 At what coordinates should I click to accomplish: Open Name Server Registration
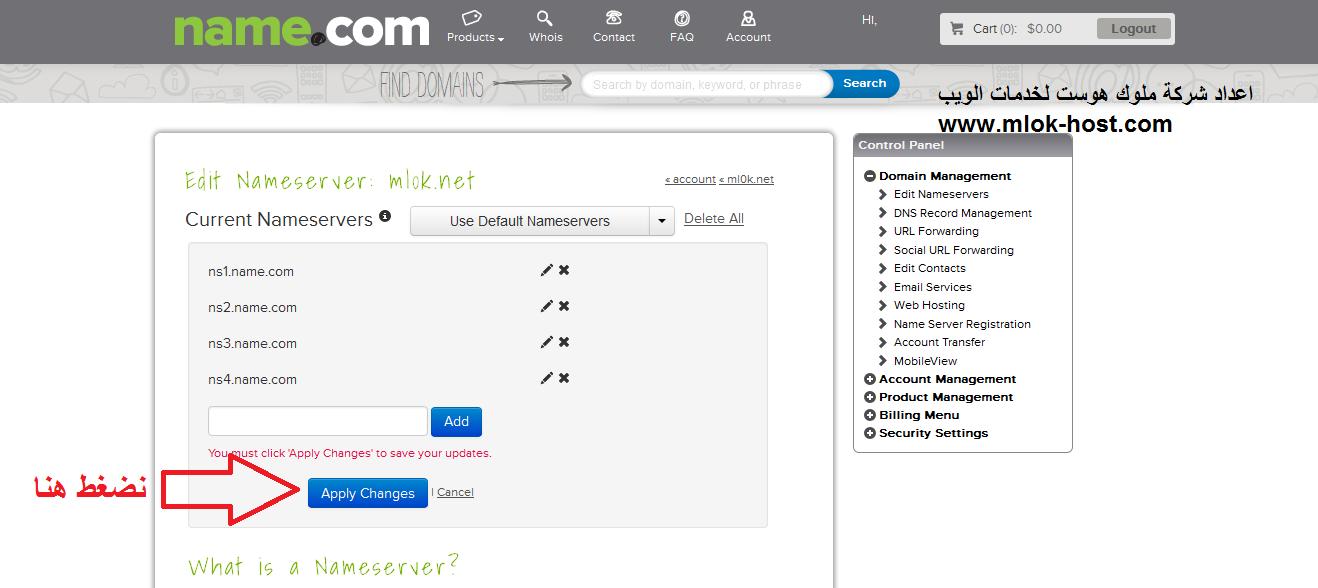click(x=962, y=324)
